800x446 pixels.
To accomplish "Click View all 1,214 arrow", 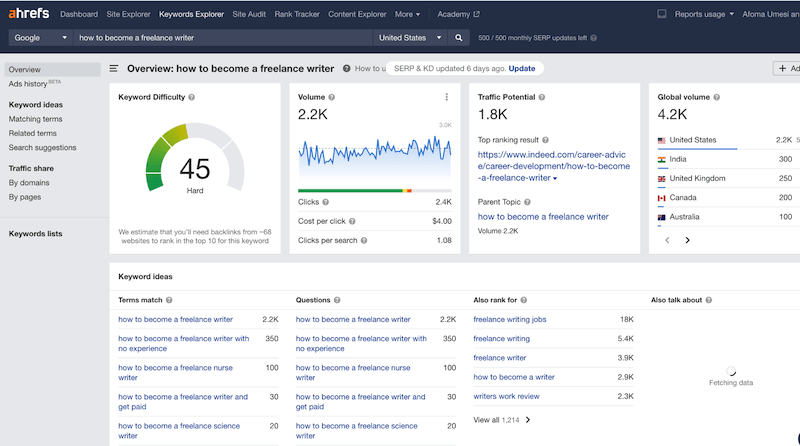I will [528, 420].
